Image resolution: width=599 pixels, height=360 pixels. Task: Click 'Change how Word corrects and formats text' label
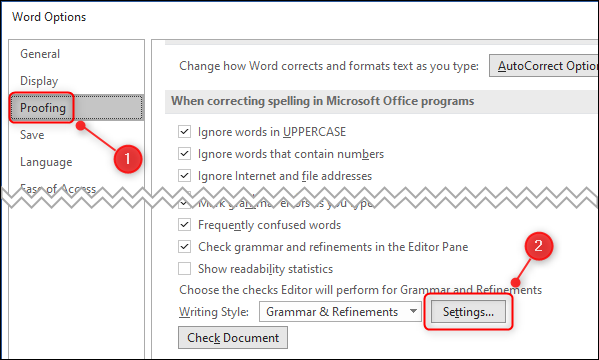(329, 66)
